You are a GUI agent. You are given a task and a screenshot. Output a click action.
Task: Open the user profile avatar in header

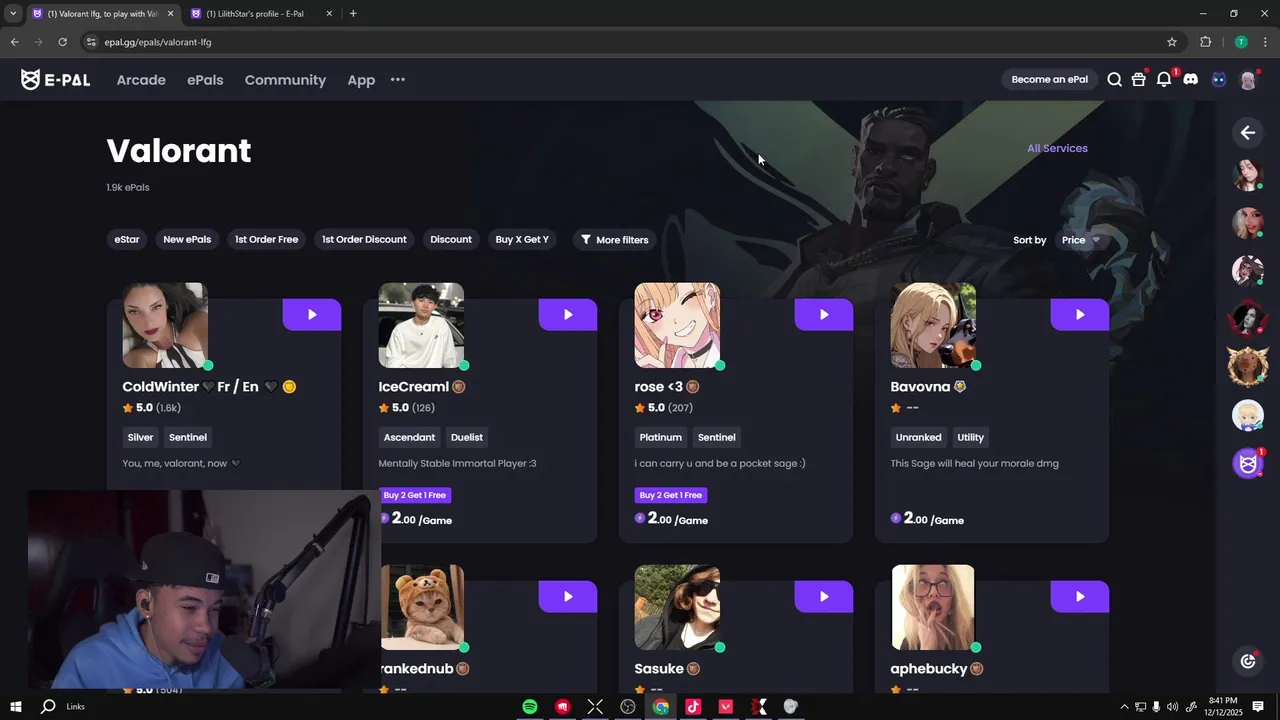[1248, 80]
